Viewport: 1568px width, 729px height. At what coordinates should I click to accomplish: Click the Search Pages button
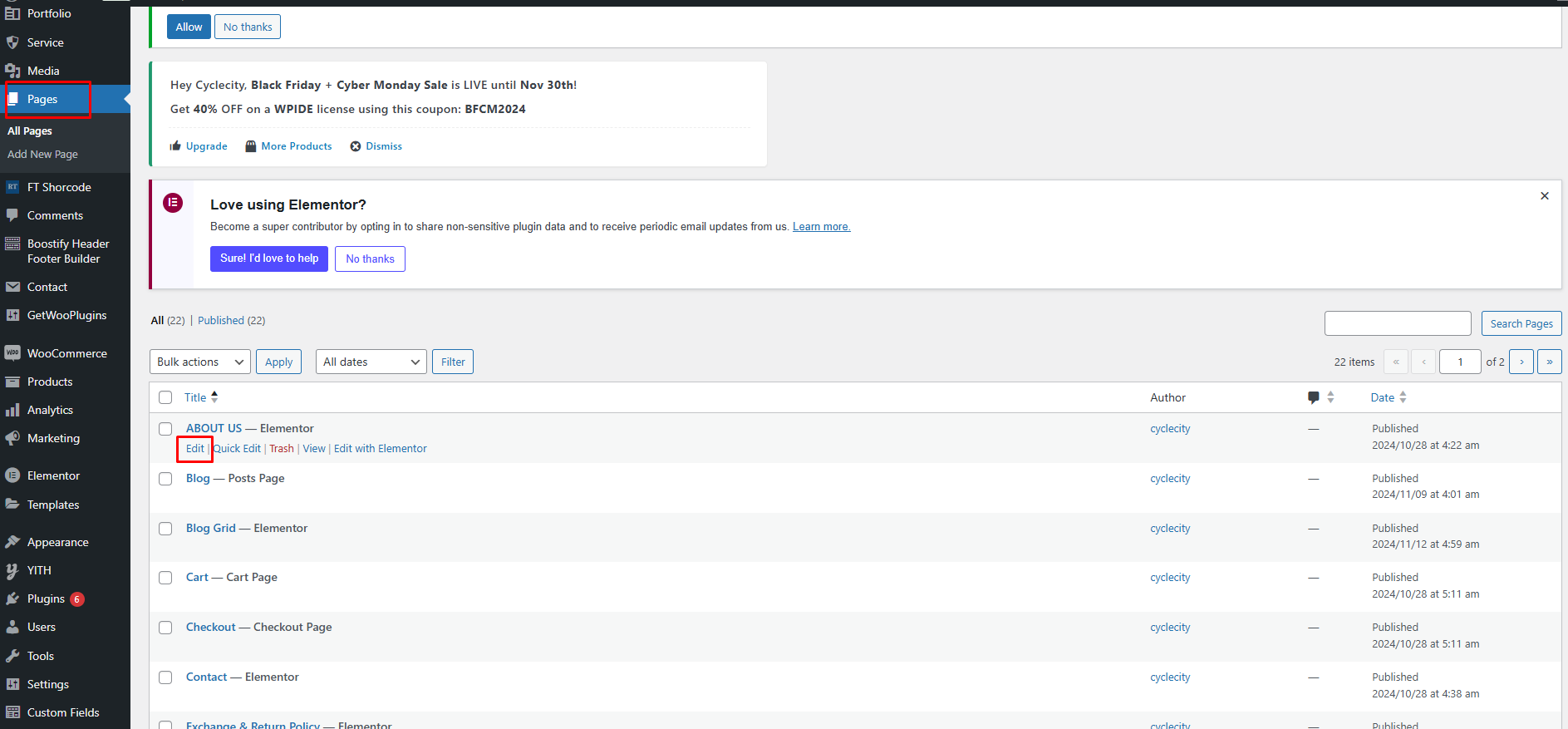click(1521, 323)
